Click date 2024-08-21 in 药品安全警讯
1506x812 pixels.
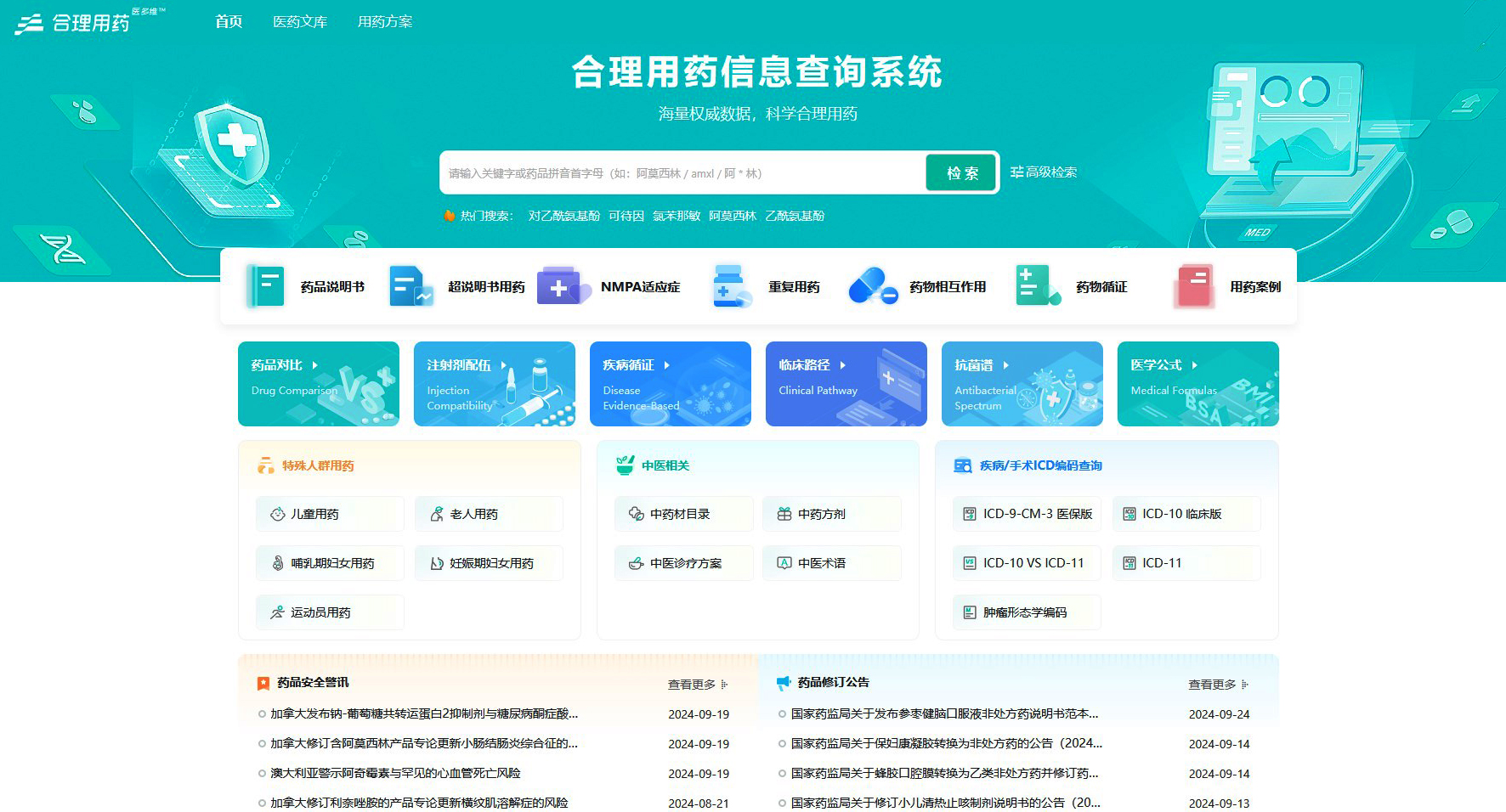(x=699, y=804)
